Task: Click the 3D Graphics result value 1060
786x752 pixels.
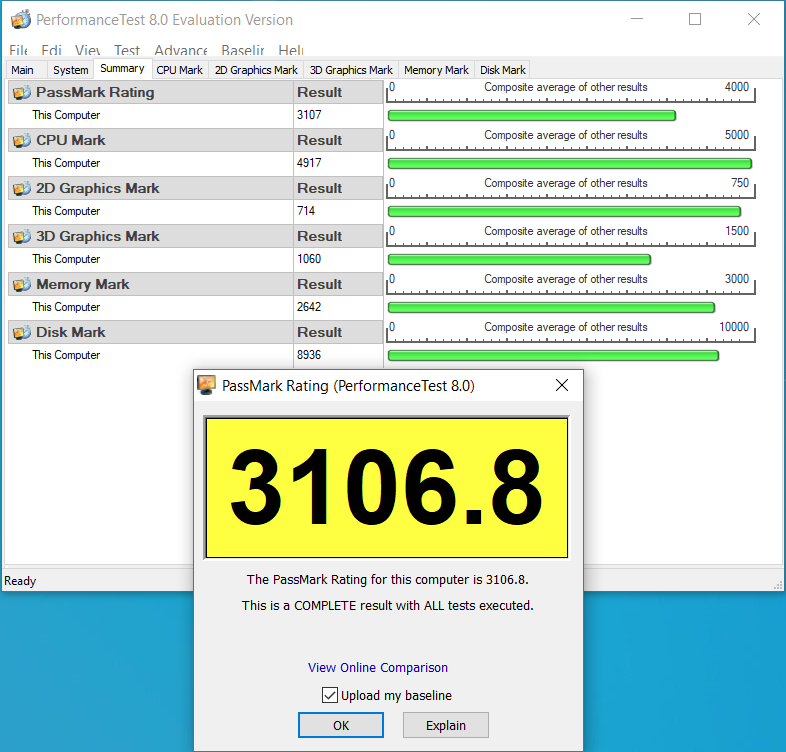Action: (x=309, y=259)
